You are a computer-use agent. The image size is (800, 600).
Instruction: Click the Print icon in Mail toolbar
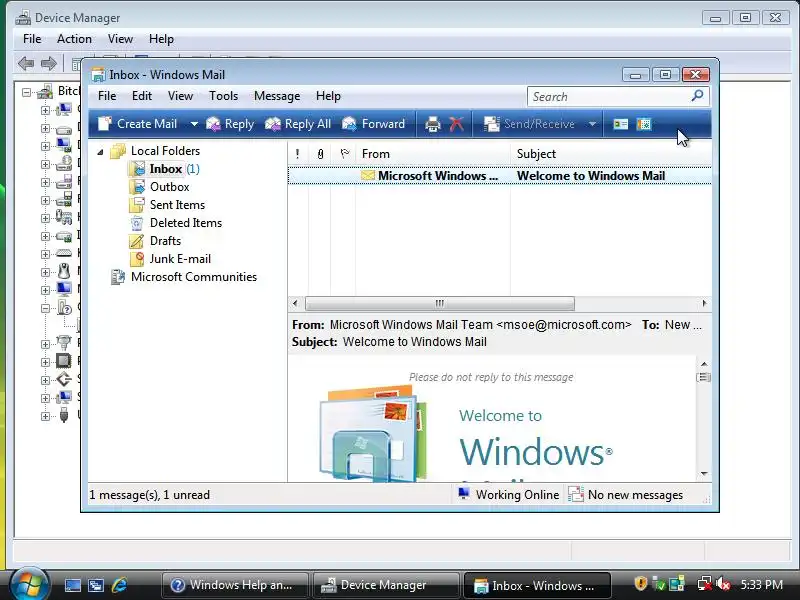point(433,124)
